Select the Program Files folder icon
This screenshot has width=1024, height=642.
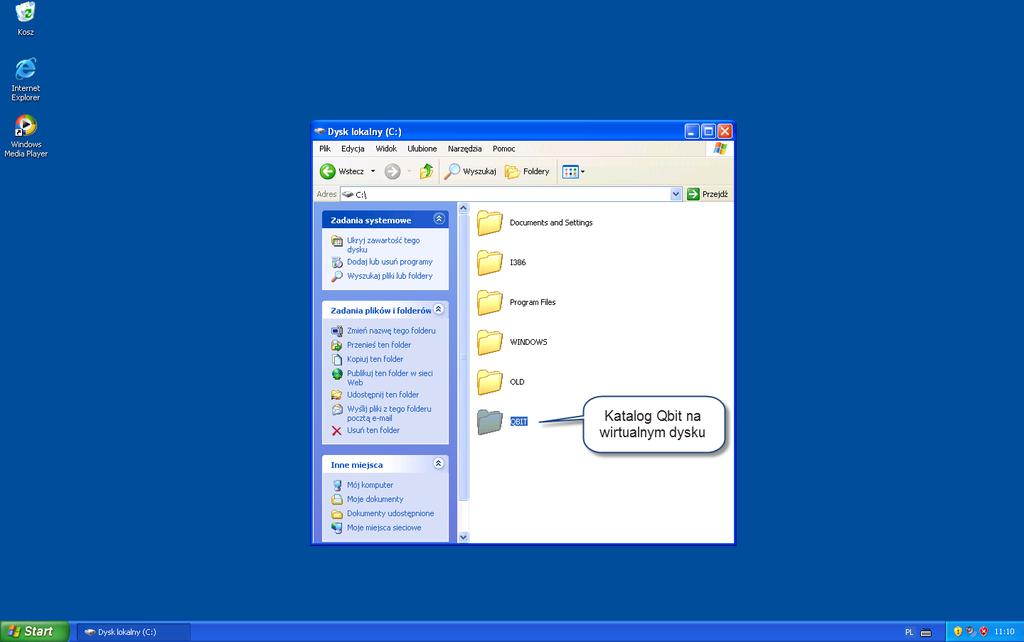tap(489, 302)
